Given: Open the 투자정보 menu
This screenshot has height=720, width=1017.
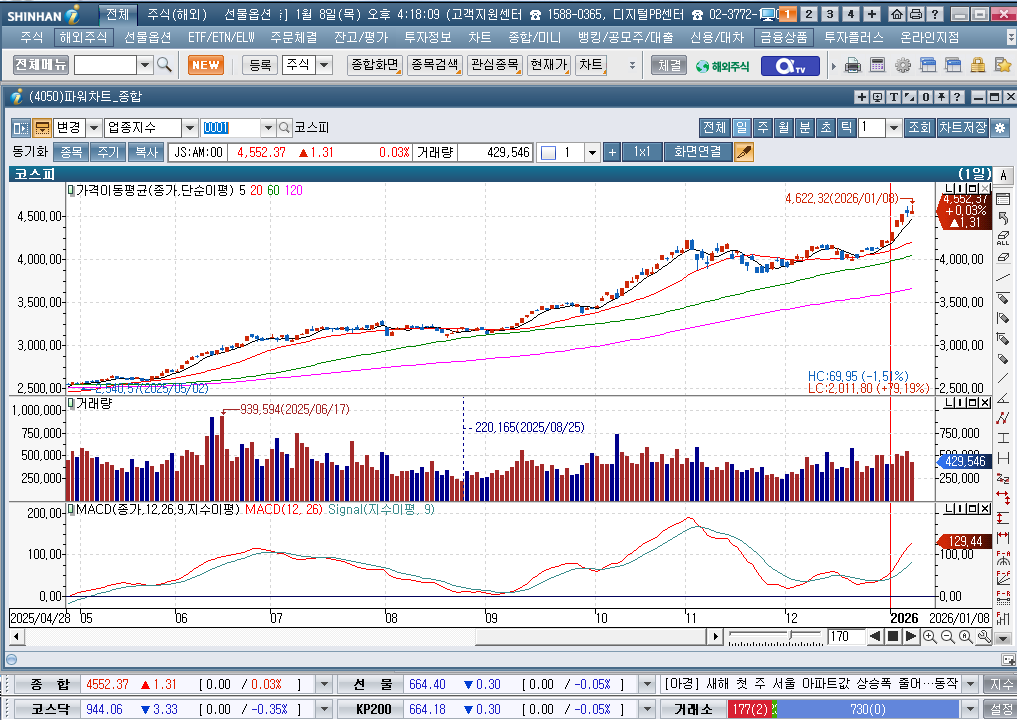Looking at the screenshot, I should pyautogui.click(x=428, y=38).
